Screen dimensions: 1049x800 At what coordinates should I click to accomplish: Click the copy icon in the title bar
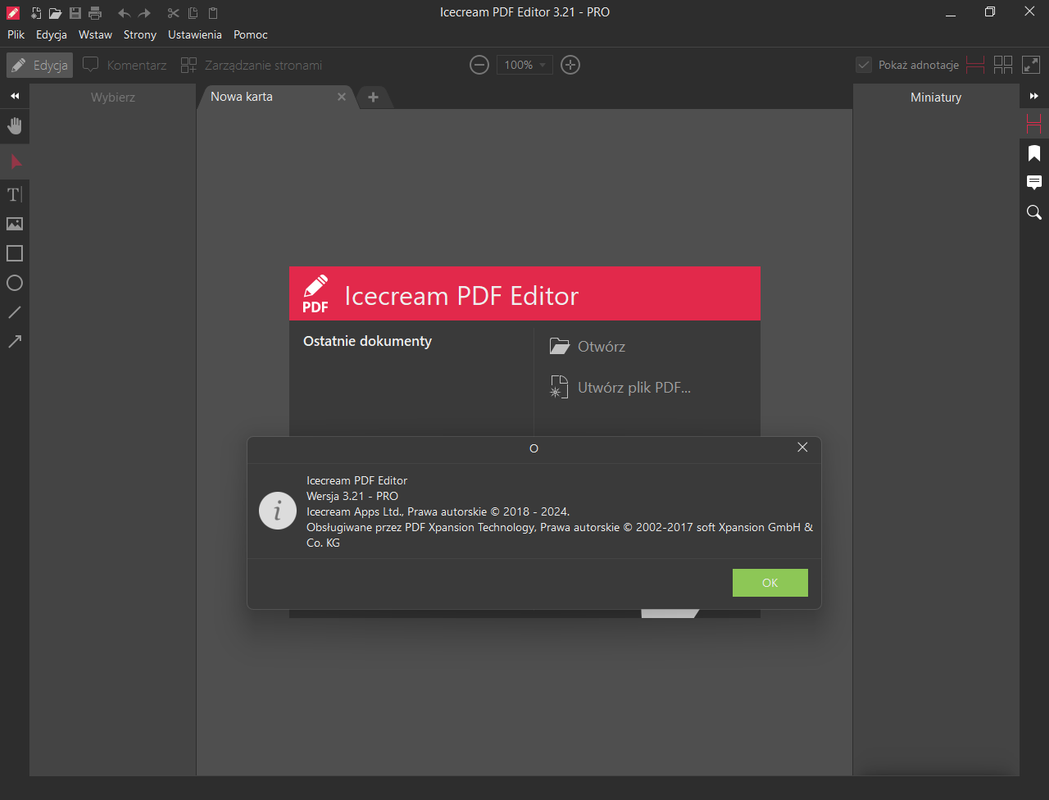coord(193,13)
